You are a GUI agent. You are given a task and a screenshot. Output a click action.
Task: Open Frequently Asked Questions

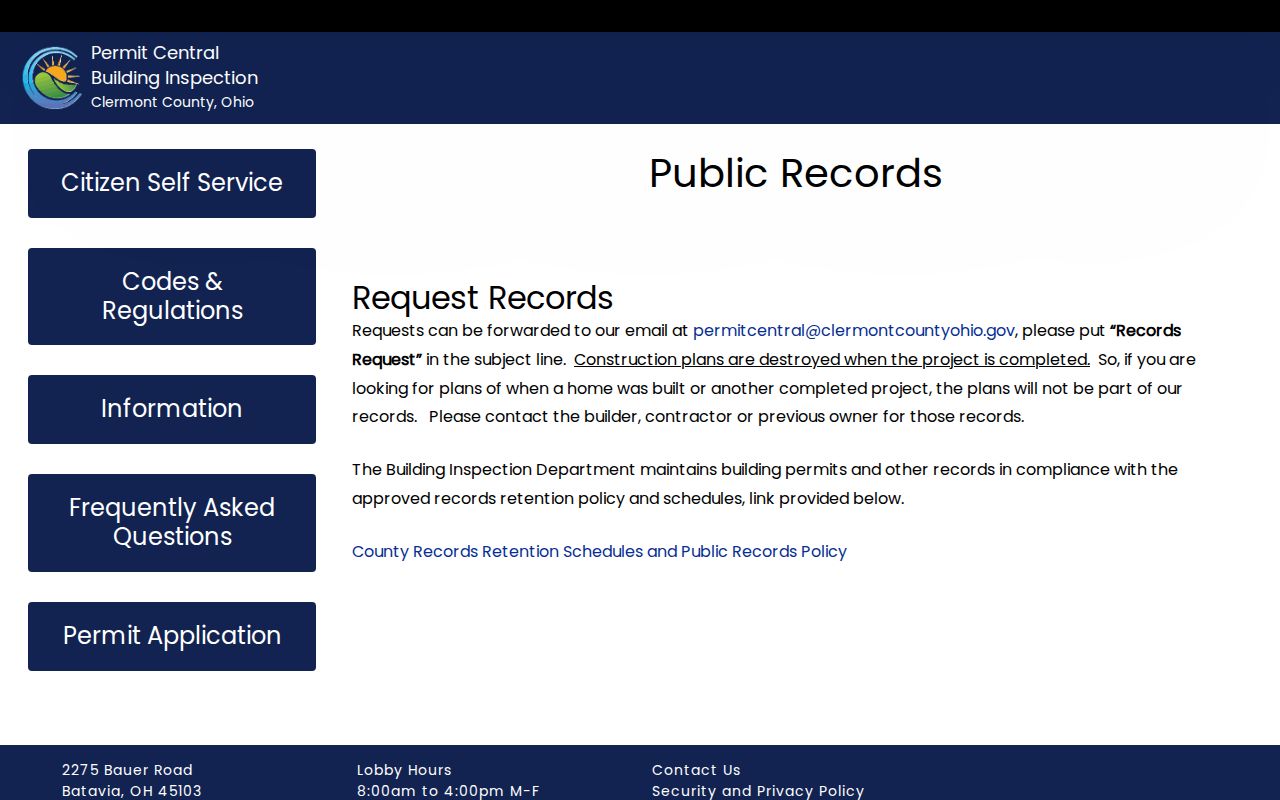(x=172, y=523)
